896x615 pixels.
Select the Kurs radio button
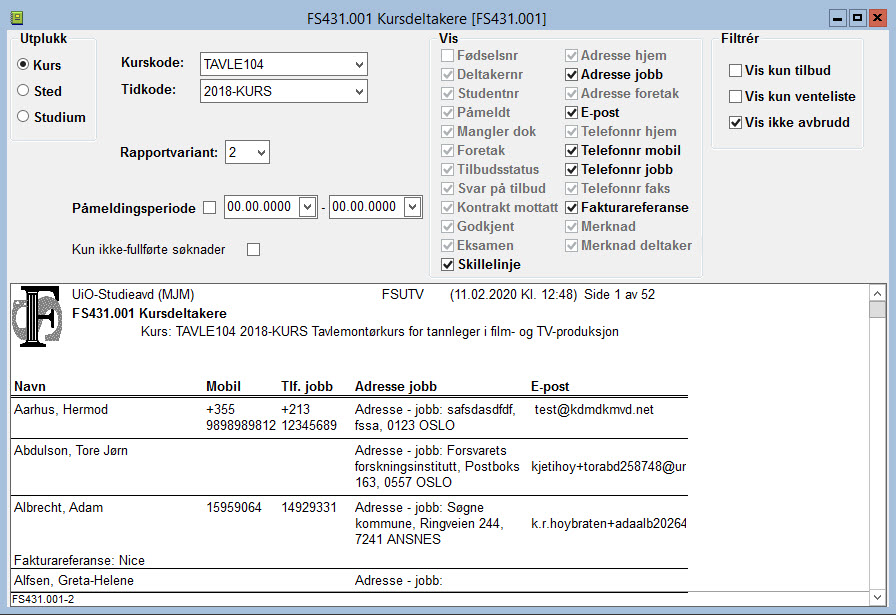click(23, 65)
